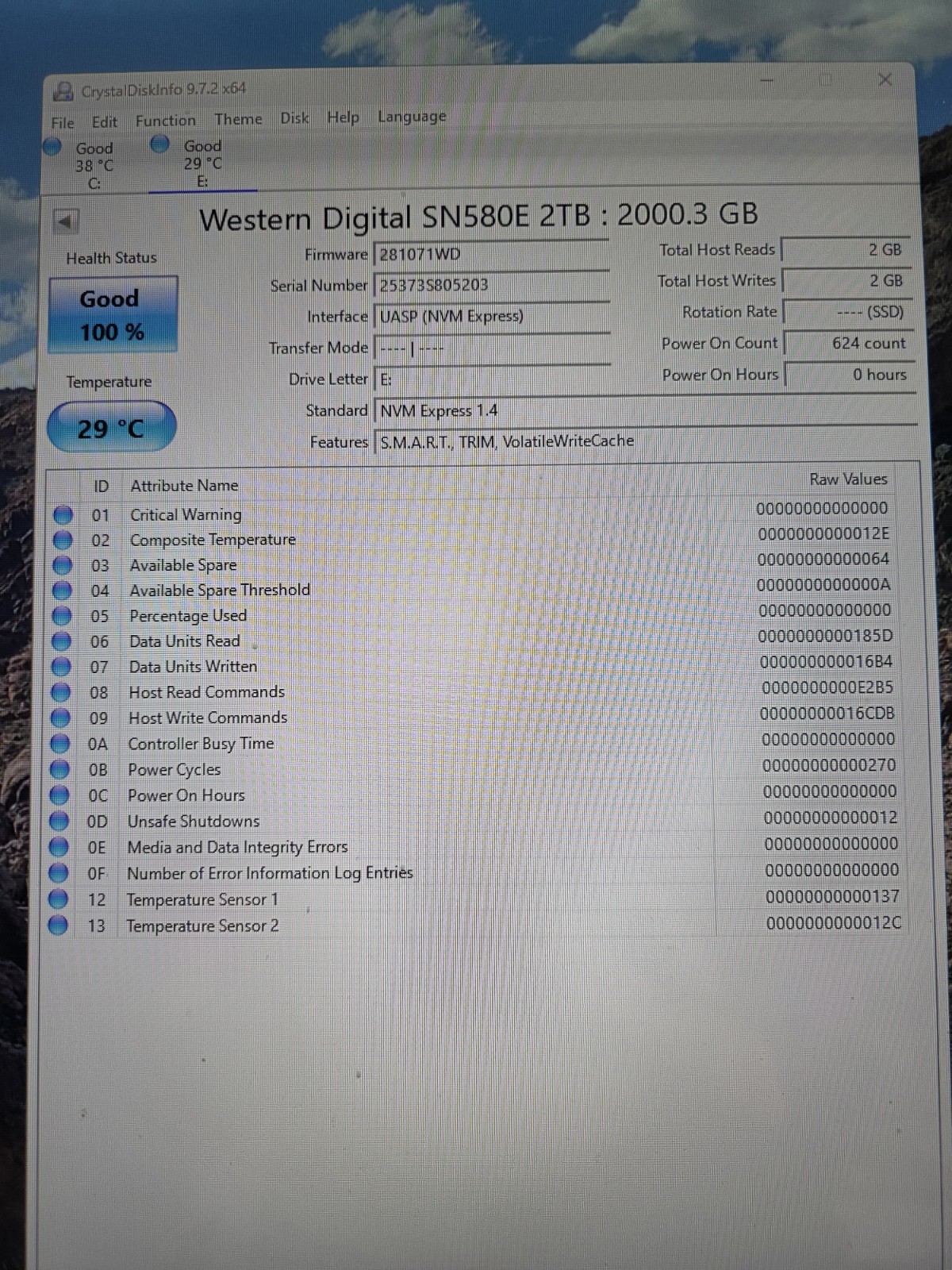The image size is (952, 1270).
Task: Click the status icon of Data Units Written row
Action: click(x=61, y=667)
